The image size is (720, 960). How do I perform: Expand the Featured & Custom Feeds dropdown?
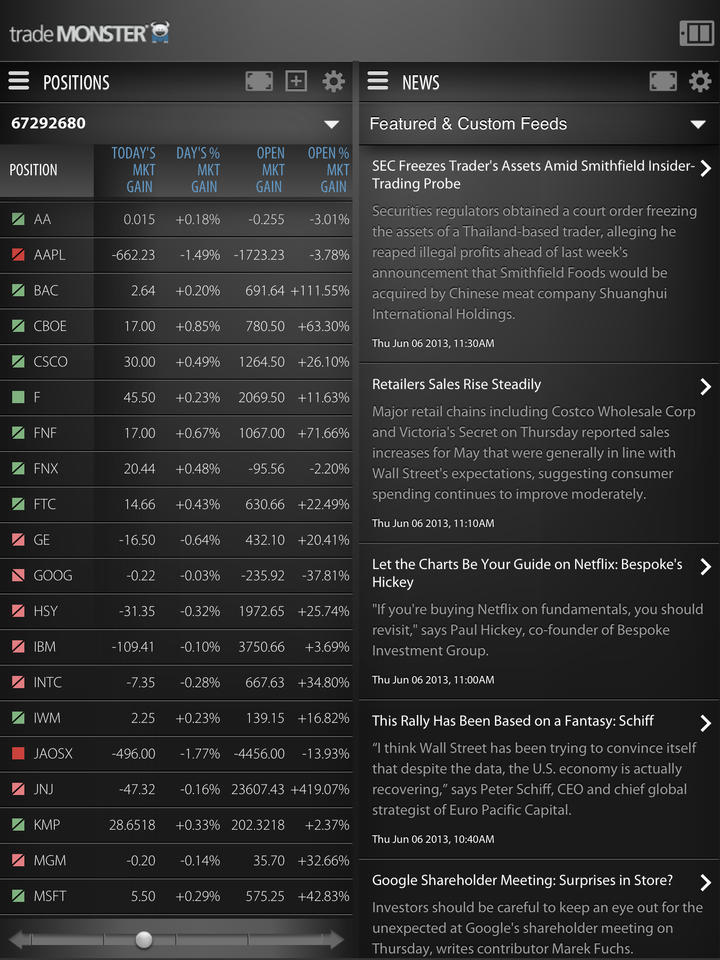click(x=698, y=124)
